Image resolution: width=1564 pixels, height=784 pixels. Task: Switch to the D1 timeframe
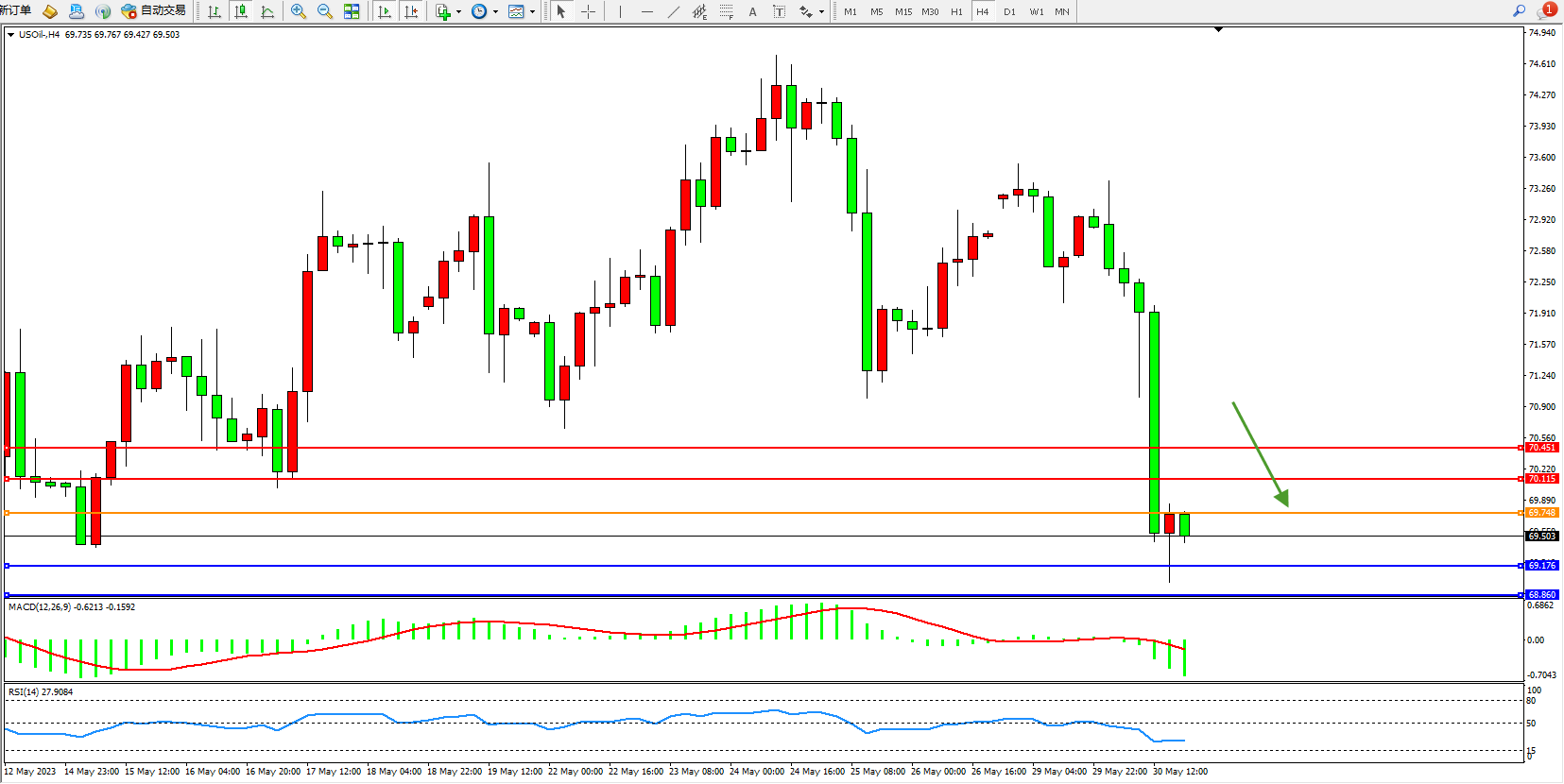1009,11
